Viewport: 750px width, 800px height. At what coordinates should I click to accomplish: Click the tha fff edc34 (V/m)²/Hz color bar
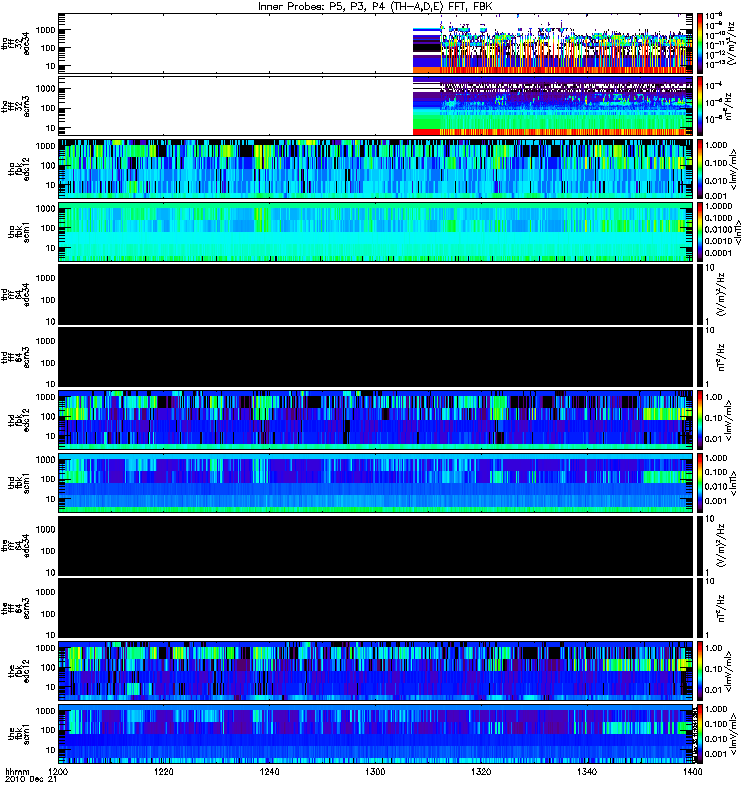pos(699,44)
